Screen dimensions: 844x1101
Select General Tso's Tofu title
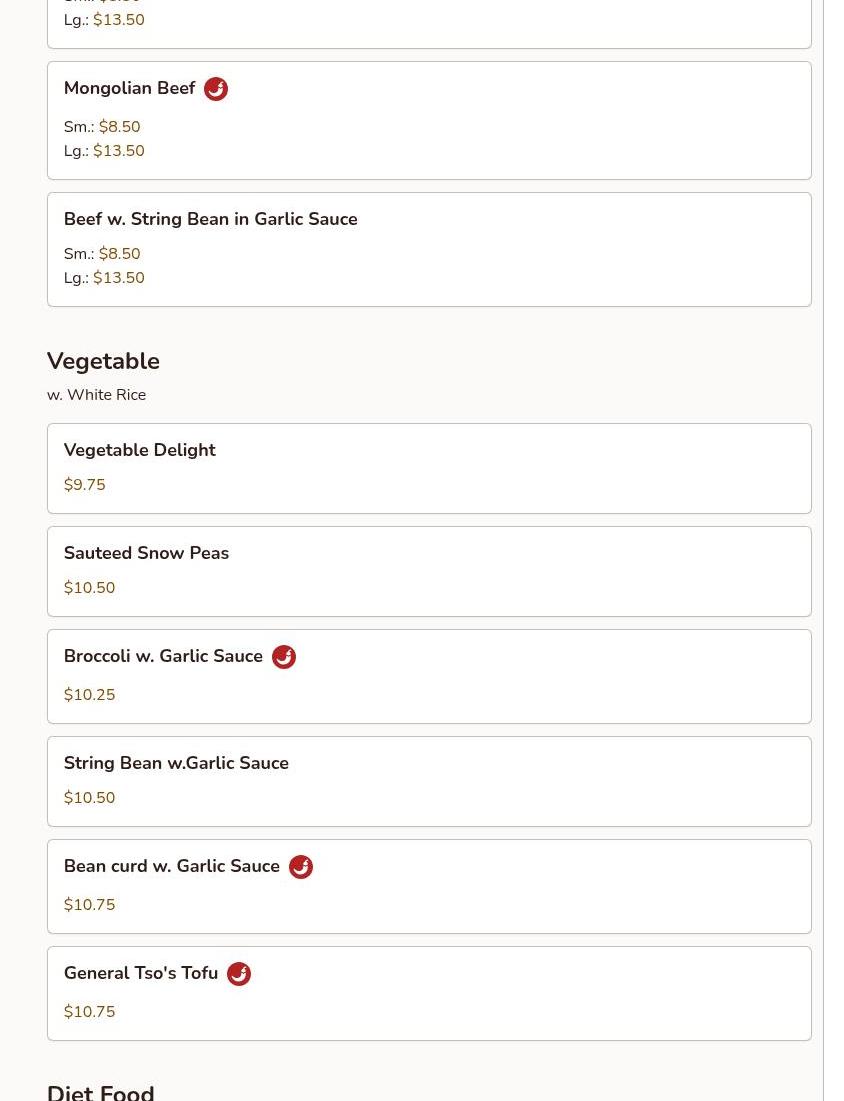140,973
